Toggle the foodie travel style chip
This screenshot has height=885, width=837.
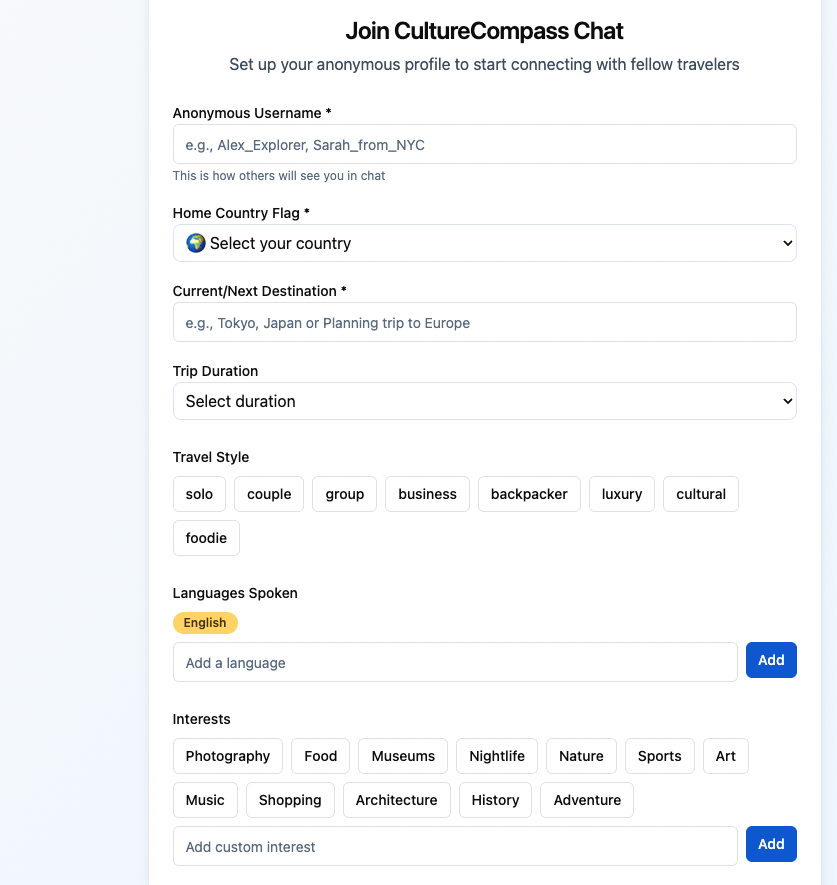[206, 538]
